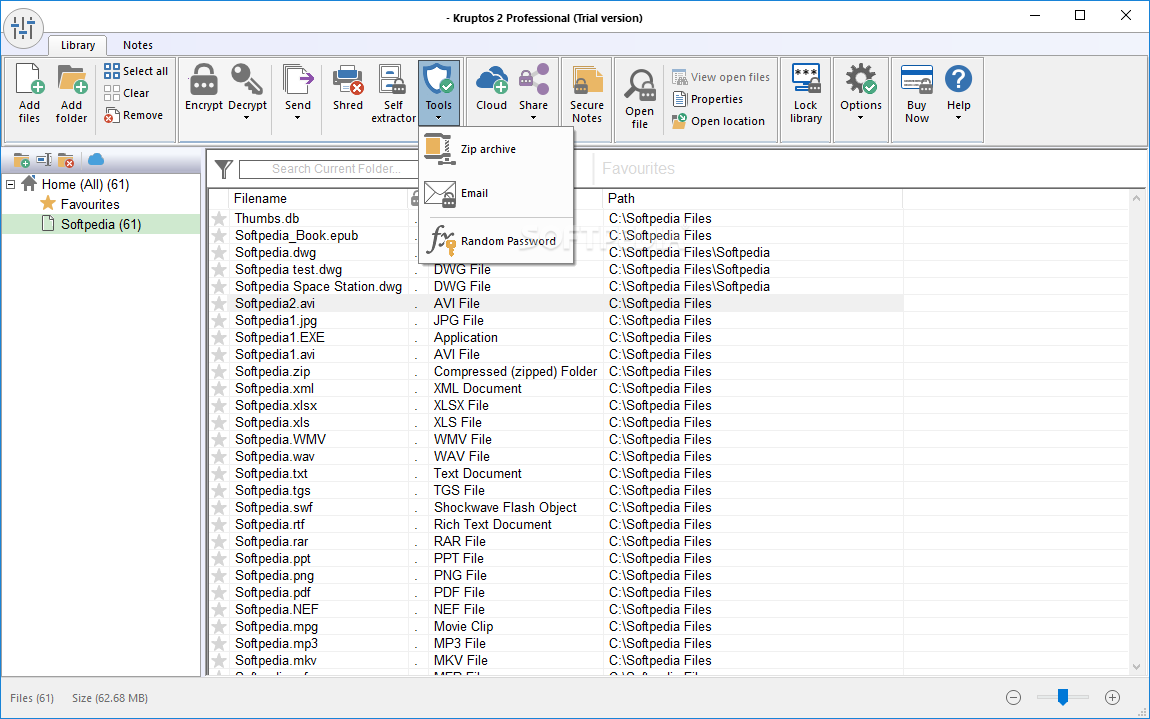Collapse the Home (All) tree node

(x=10, y=184)
